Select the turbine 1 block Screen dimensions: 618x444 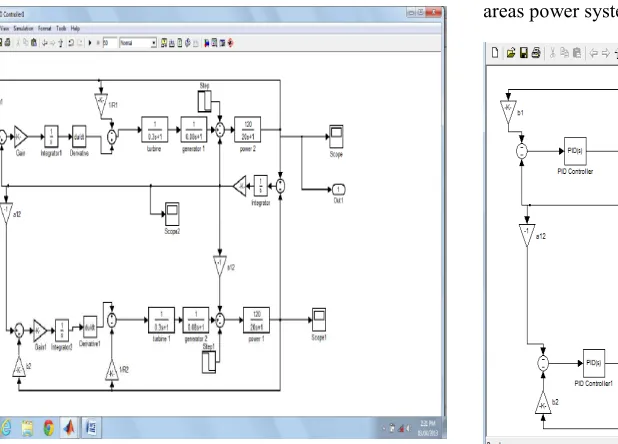161,320
